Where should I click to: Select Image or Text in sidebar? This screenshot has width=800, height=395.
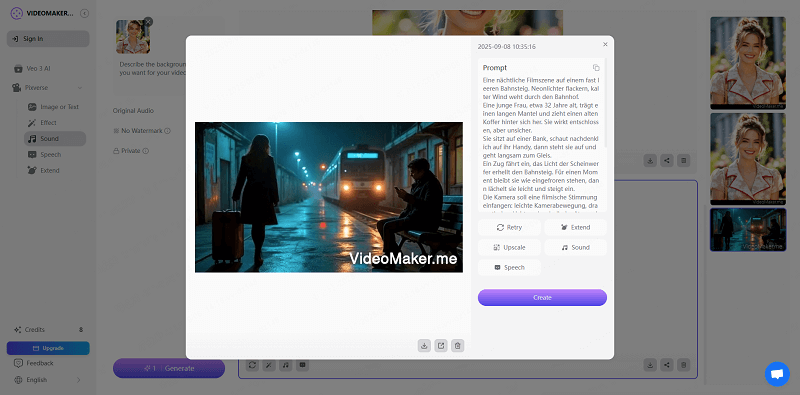tap(55, 107)
